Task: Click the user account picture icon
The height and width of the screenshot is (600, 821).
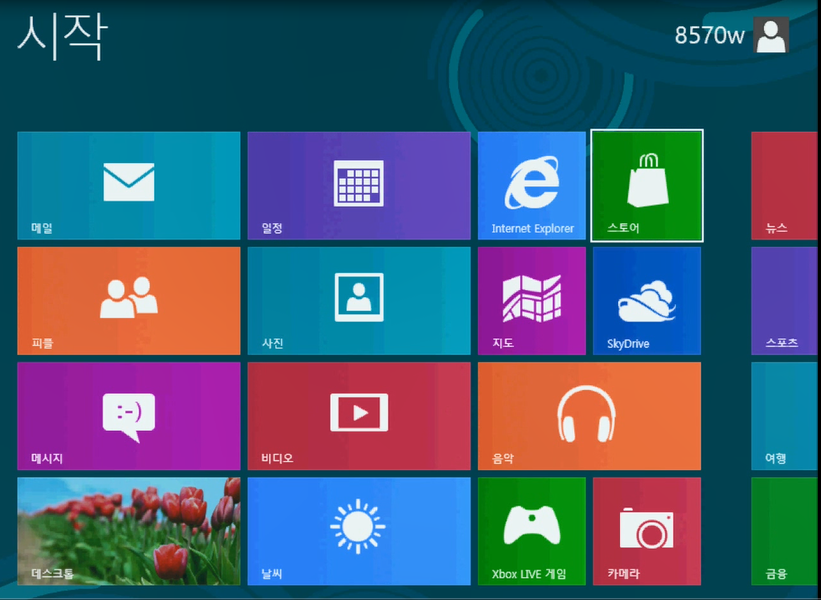Action: pyautogui.click(x=771, y=35)
